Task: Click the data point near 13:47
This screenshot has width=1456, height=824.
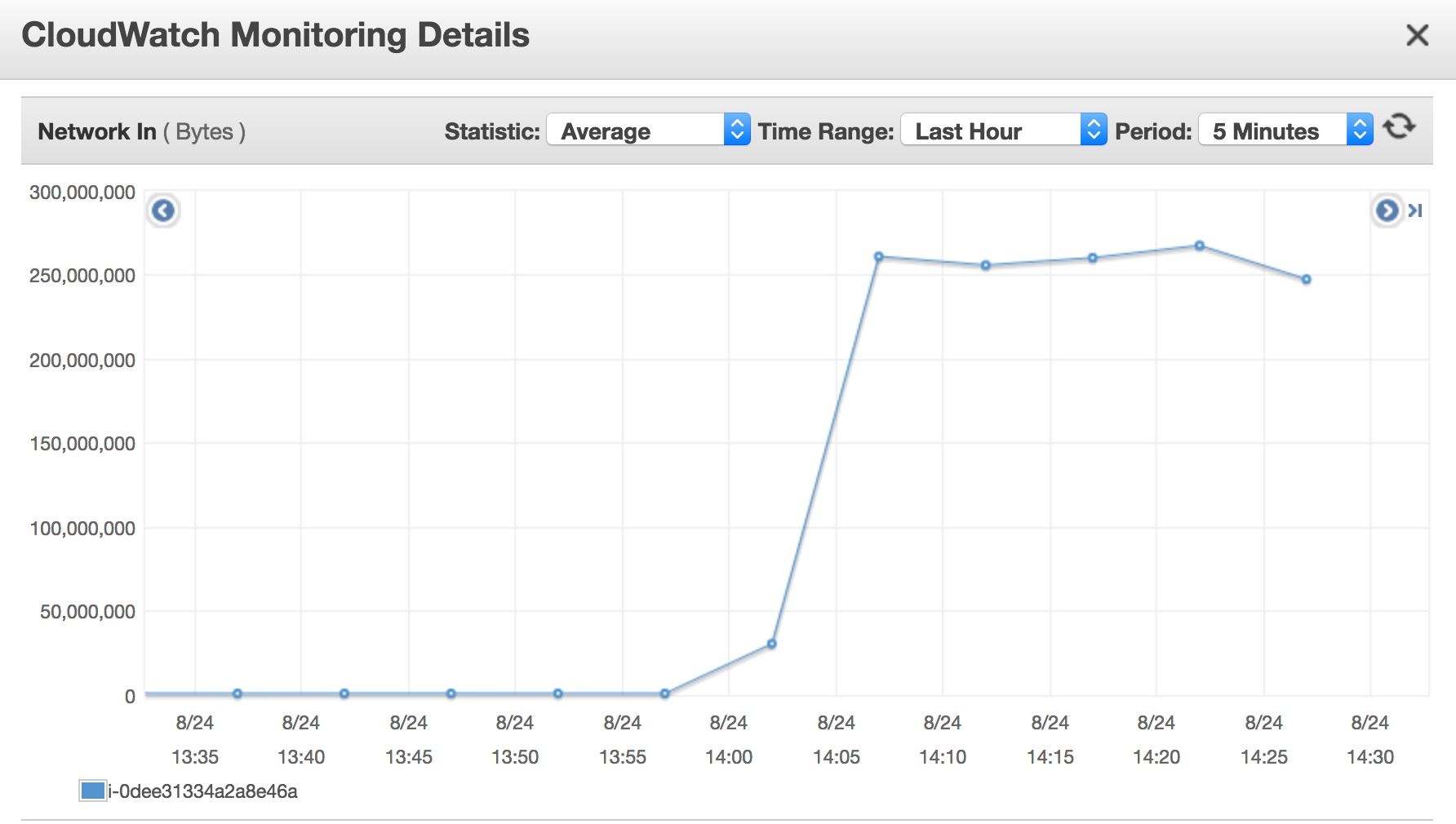Action: pyautogui.click(x=451, y=693)
